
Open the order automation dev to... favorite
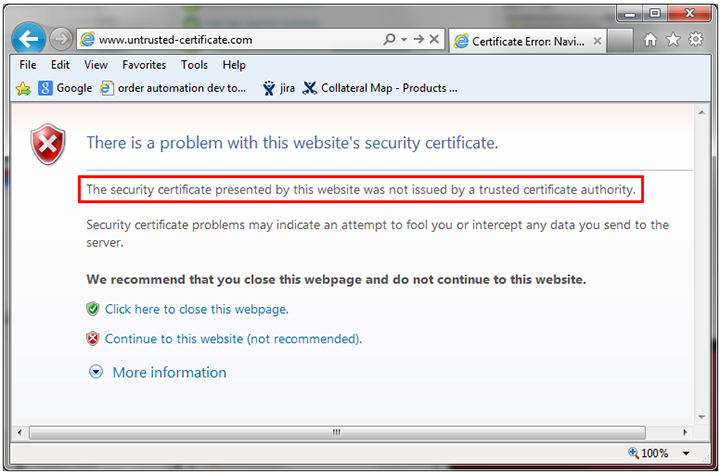tap(173, 88)
